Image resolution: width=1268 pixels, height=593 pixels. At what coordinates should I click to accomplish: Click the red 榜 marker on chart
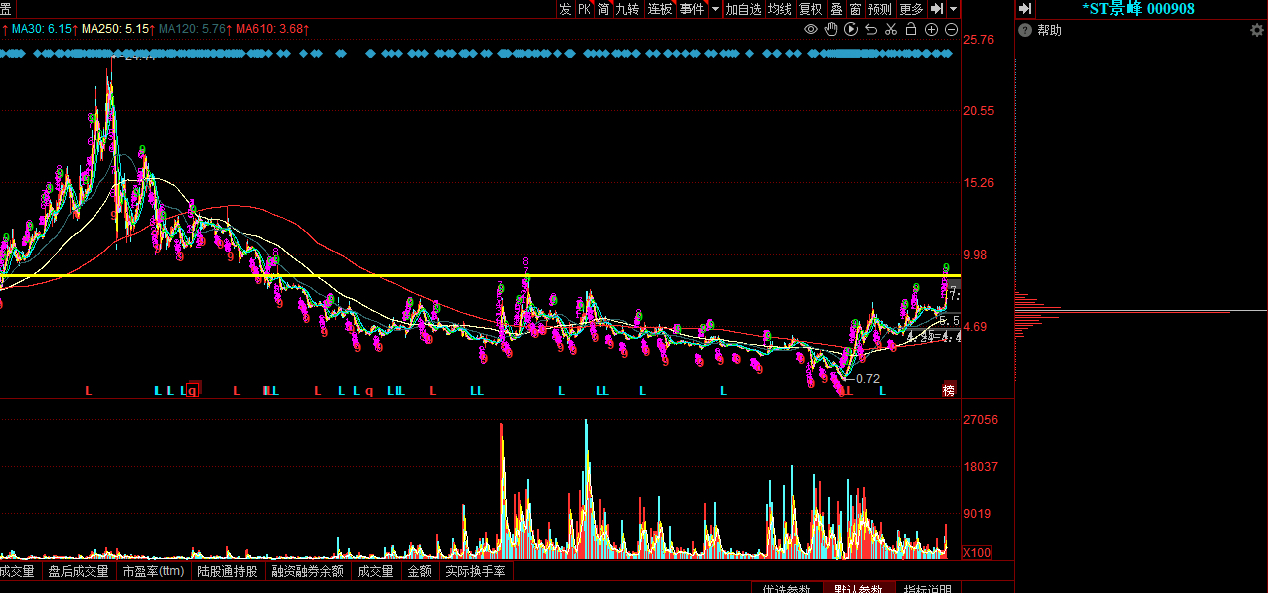(949, 390)
